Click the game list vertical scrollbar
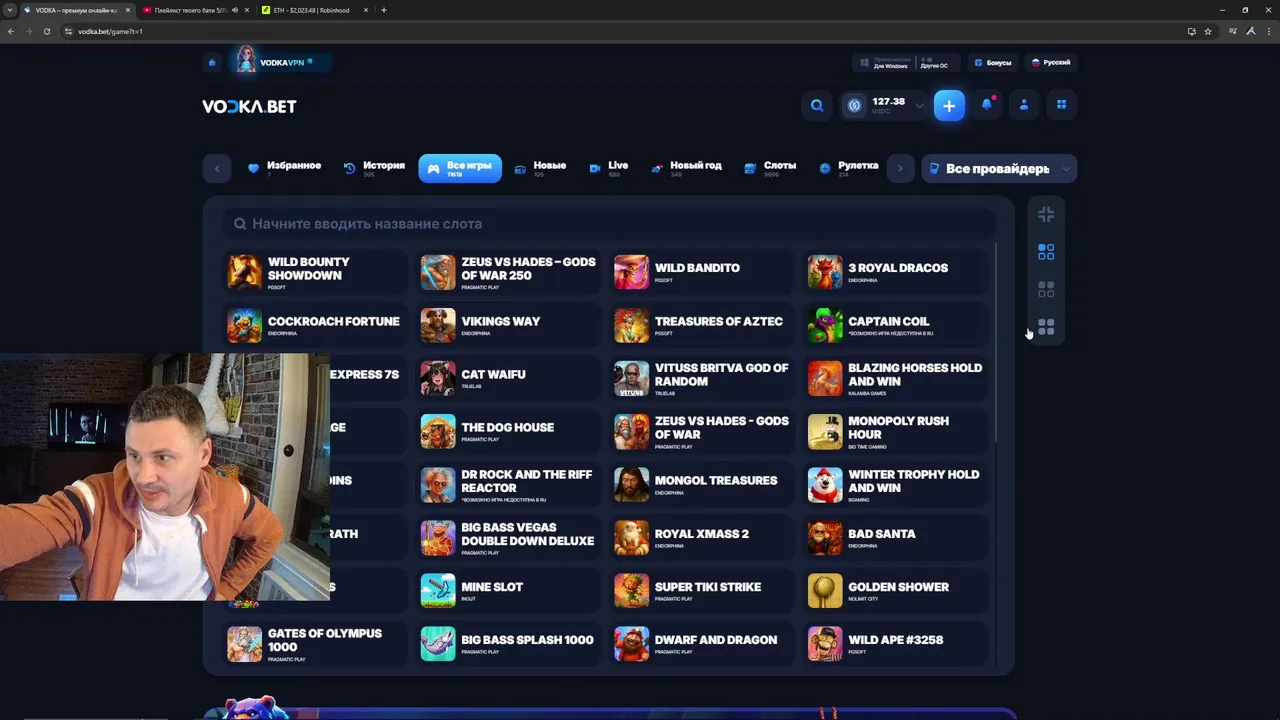The width and height of the screenshot is (1280, 720). pos(996,341)
